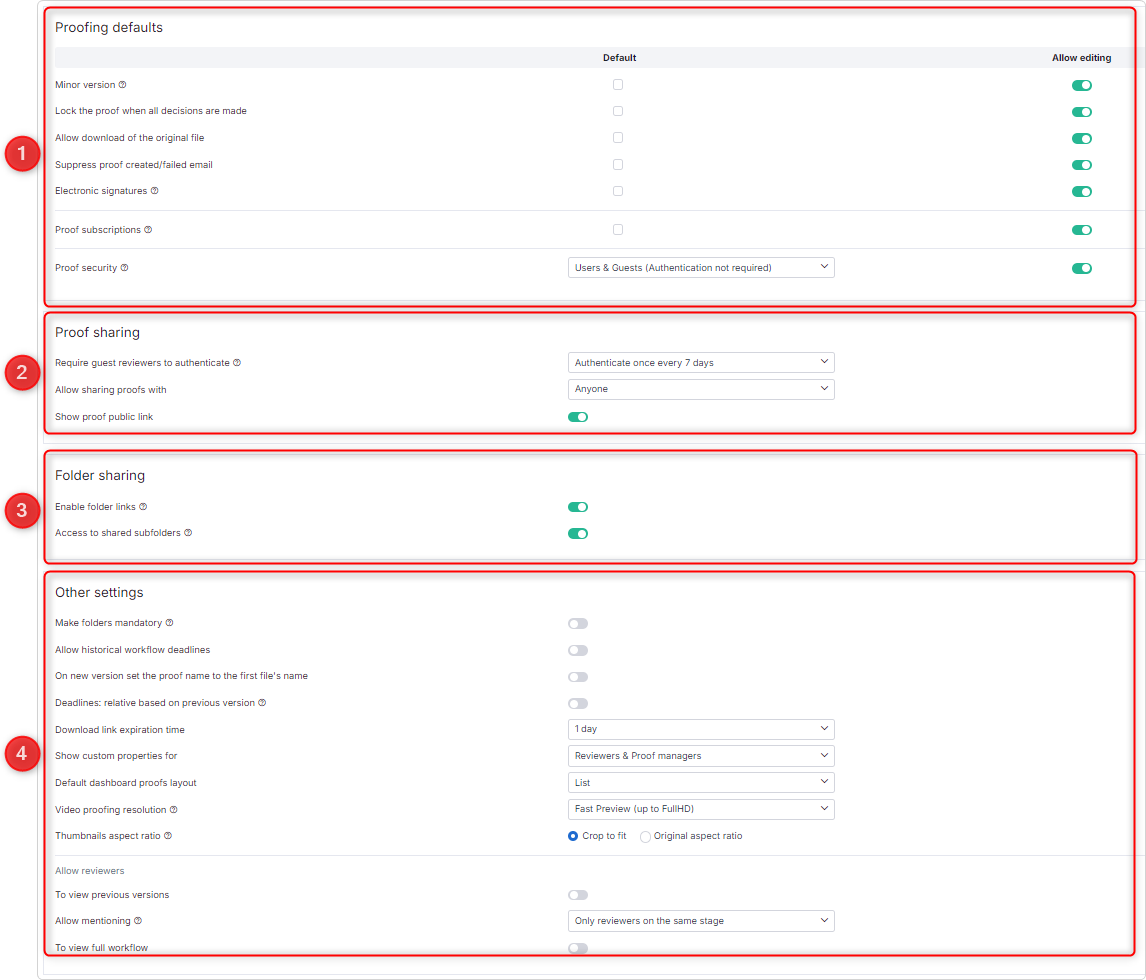The height and width of the screenshot is (980, 1146).
Task: Disable Allow editing for Proof security
Action: click(x=1082, y=268)
